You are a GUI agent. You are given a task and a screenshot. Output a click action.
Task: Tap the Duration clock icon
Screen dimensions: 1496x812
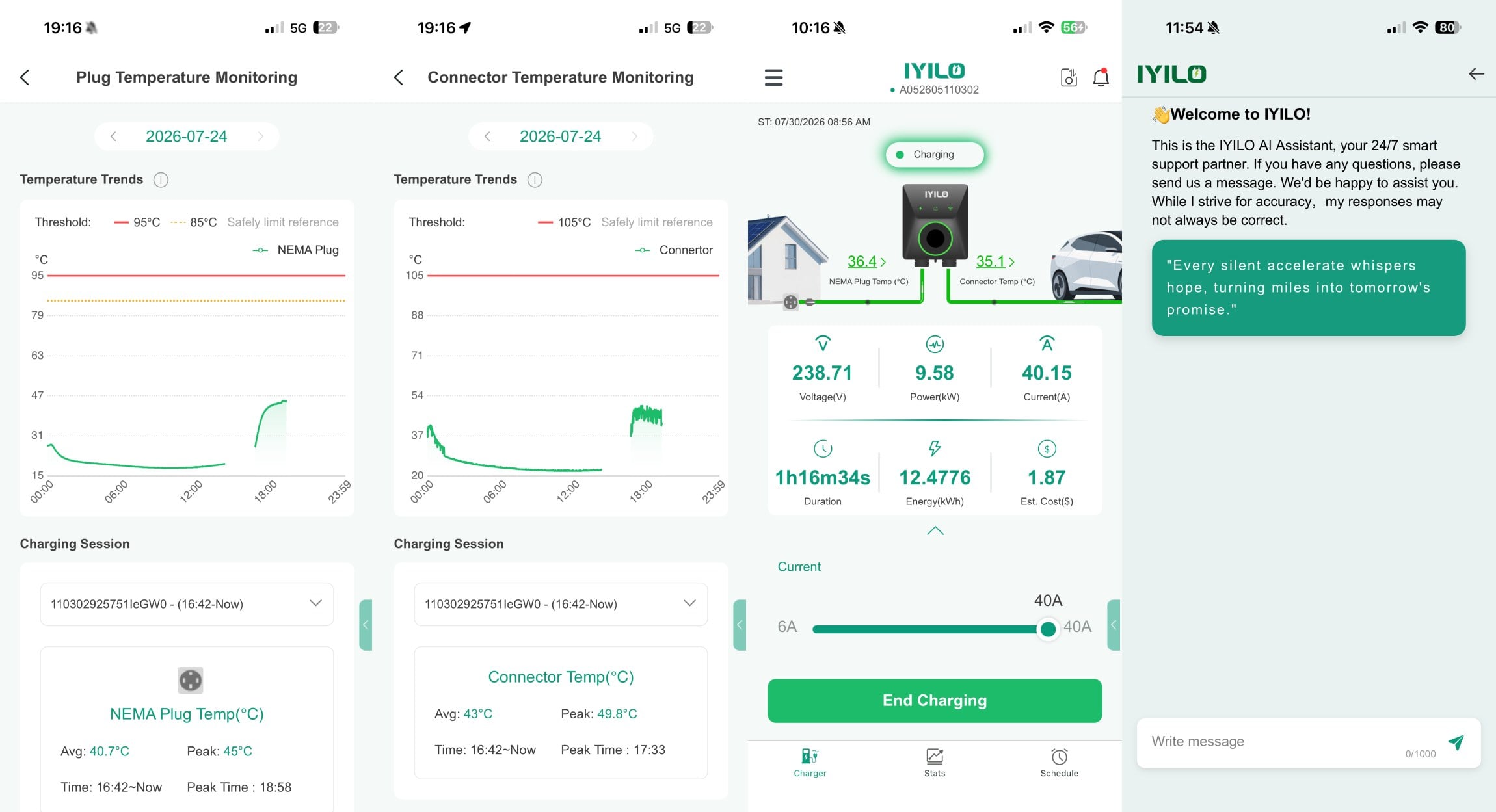pyautogui.click(x=823, y=448)
